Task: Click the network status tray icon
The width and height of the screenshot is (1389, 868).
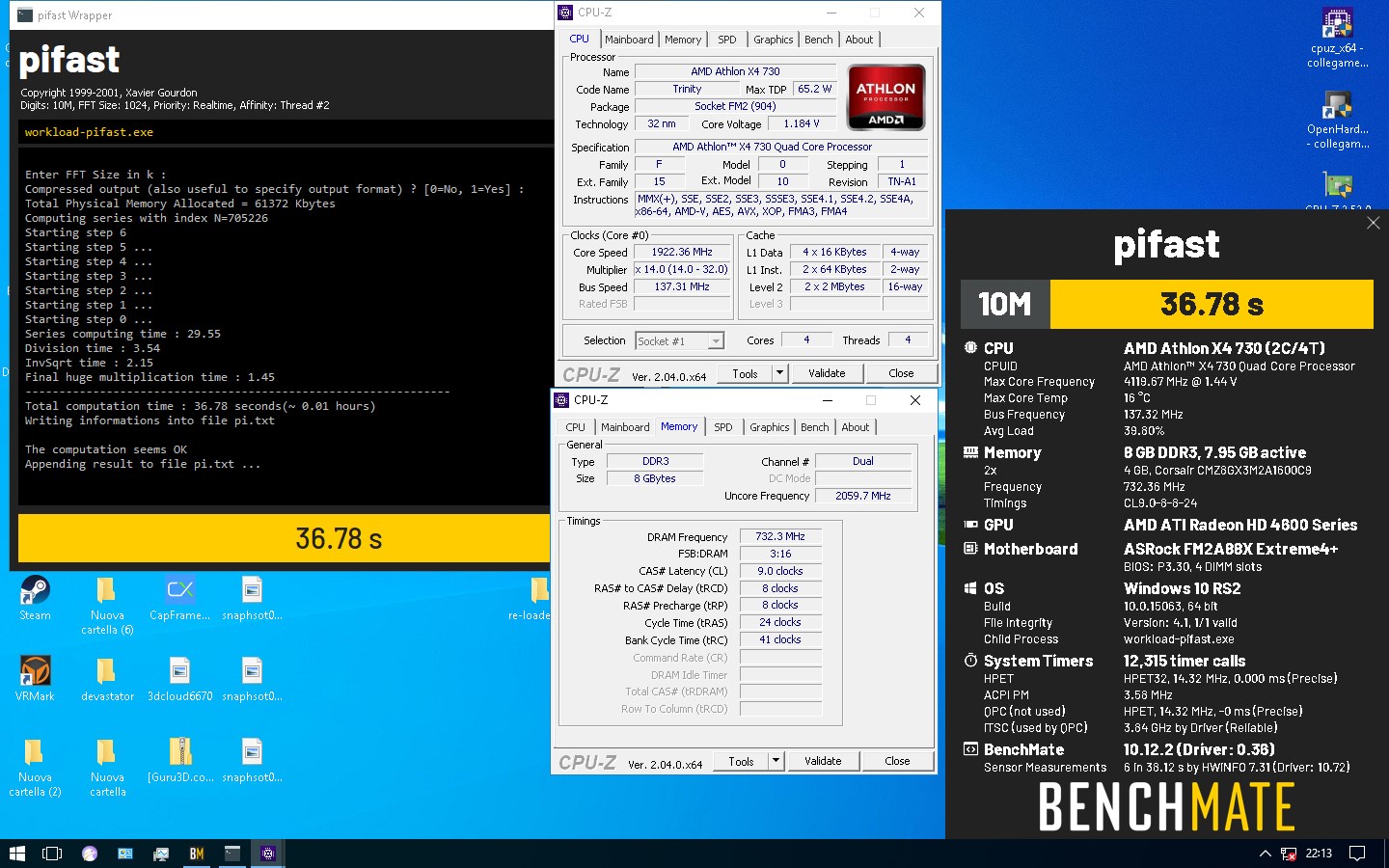Action: click(1289, 854)
